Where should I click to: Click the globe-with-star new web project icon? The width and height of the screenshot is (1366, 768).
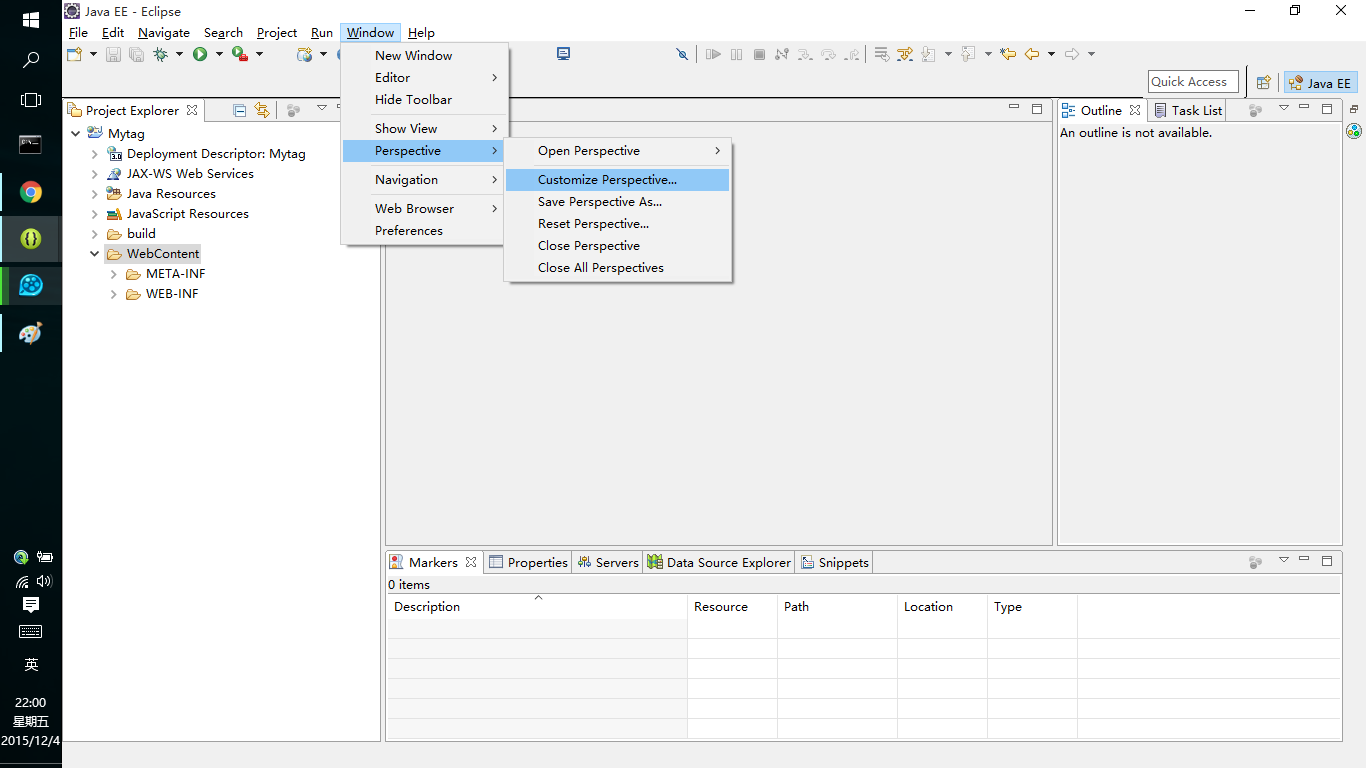pos(305,54)
